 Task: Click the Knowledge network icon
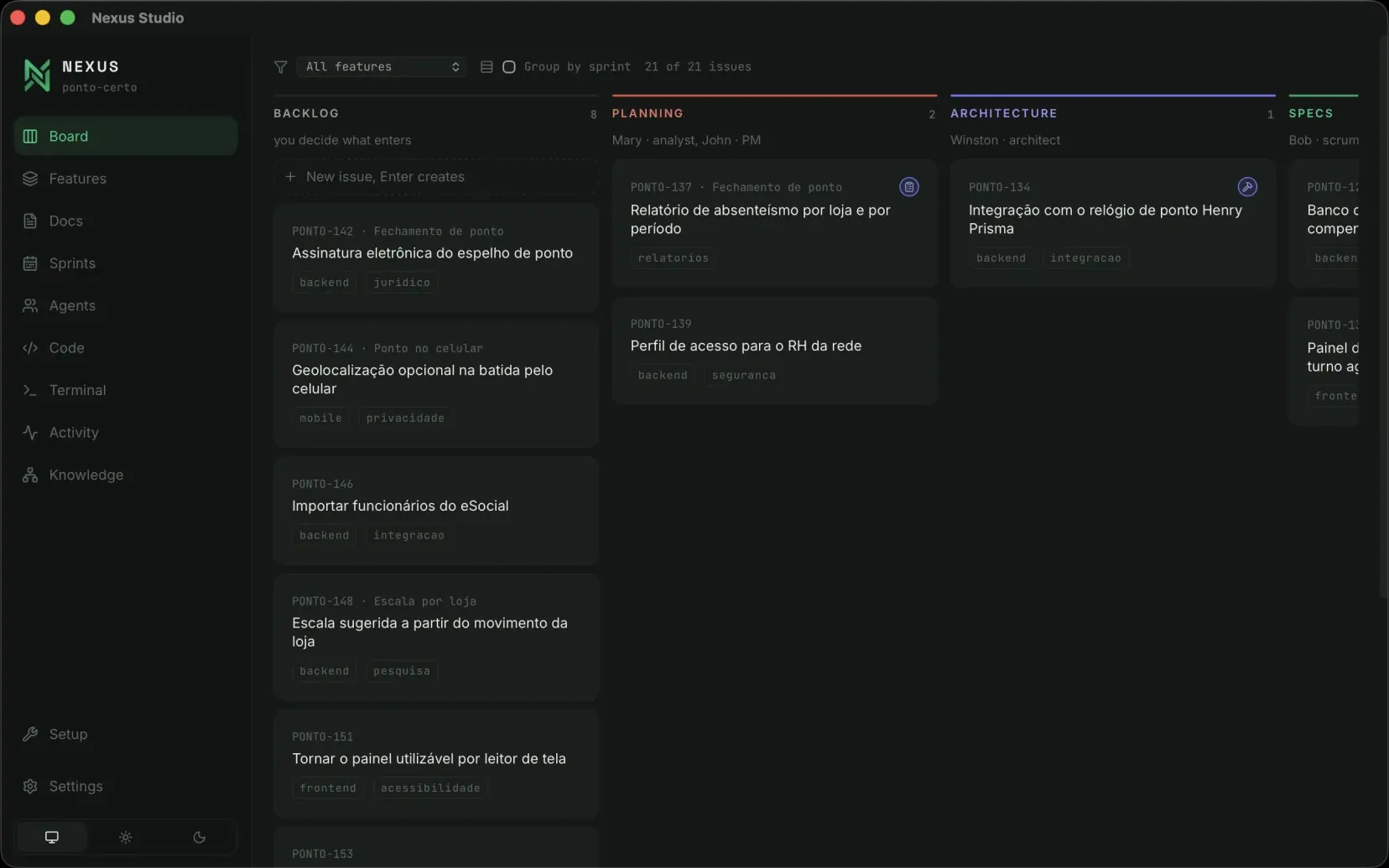[30, 475]
